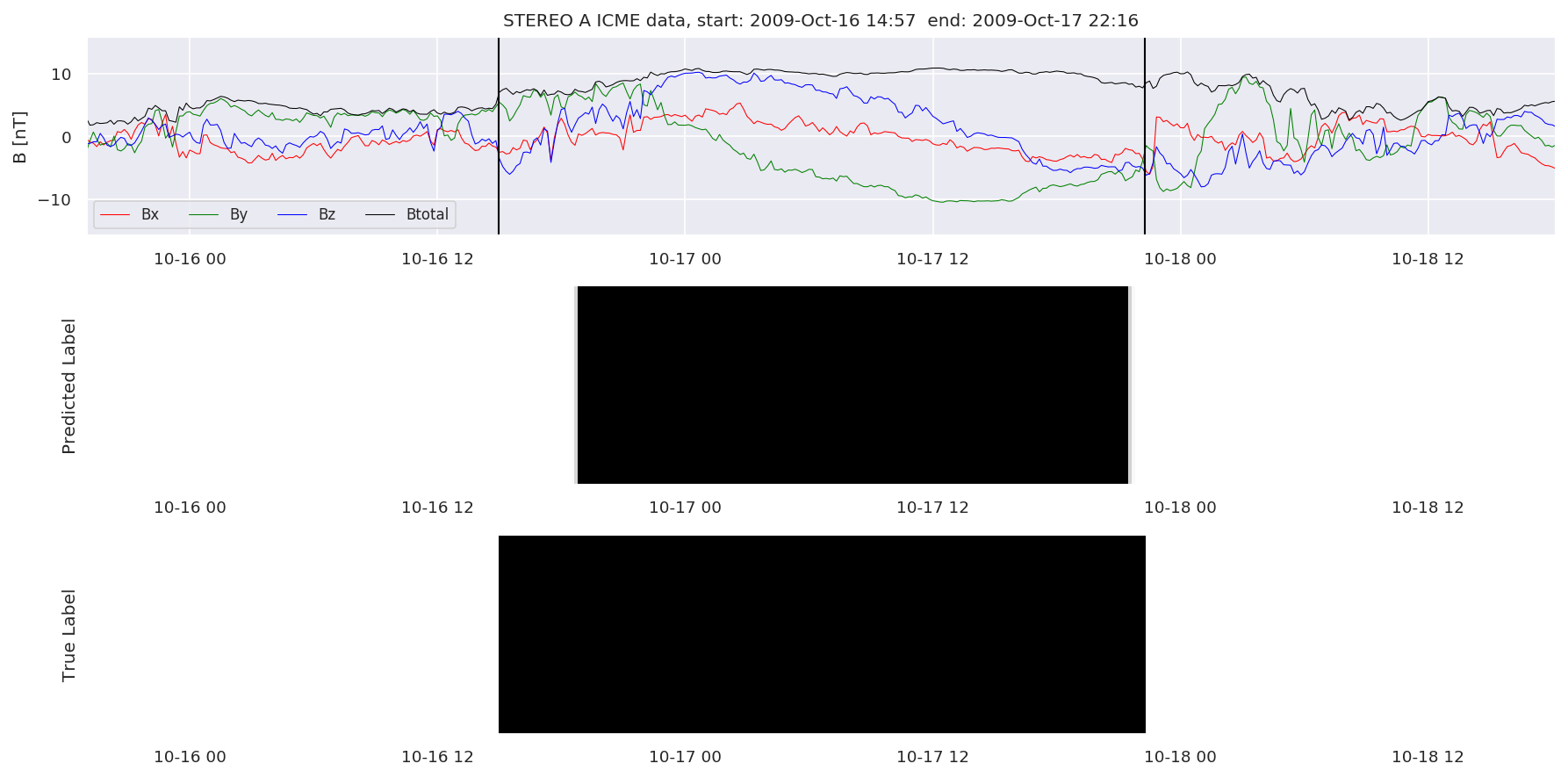Click '10-17 00' tick under the B-field plot

(685, 259)
